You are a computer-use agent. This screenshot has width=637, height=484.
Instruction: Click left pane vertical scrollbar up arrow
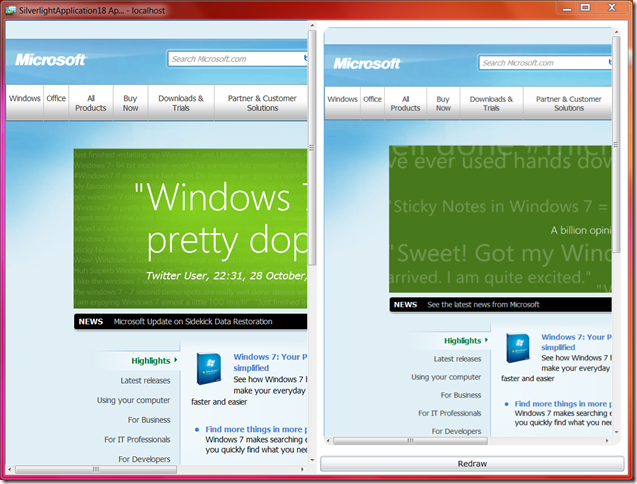point(312,25)
